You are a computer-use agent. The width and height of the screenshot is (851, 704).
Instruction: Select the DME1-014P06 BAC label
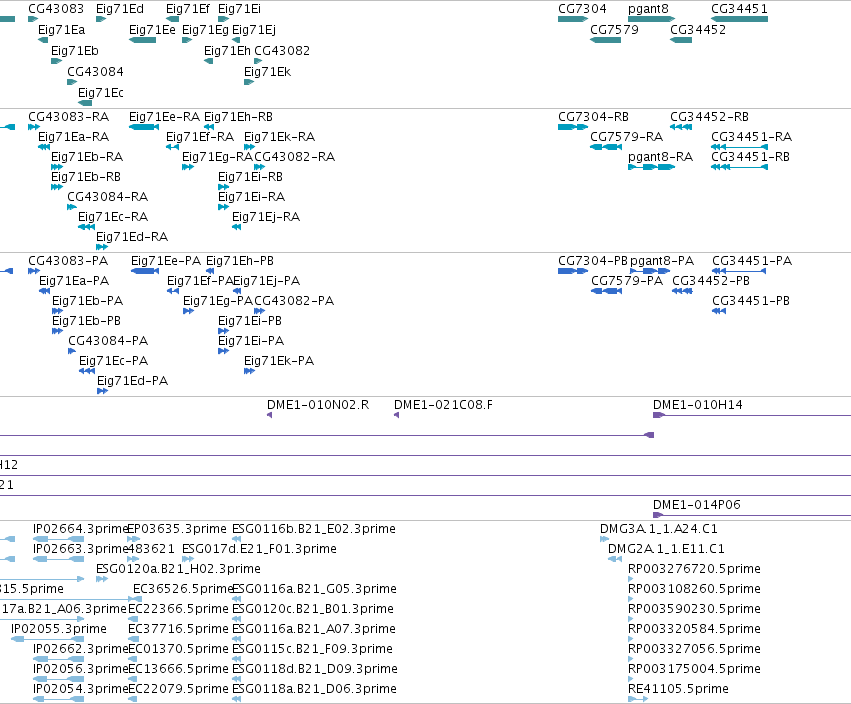click(x=696, y=505)
